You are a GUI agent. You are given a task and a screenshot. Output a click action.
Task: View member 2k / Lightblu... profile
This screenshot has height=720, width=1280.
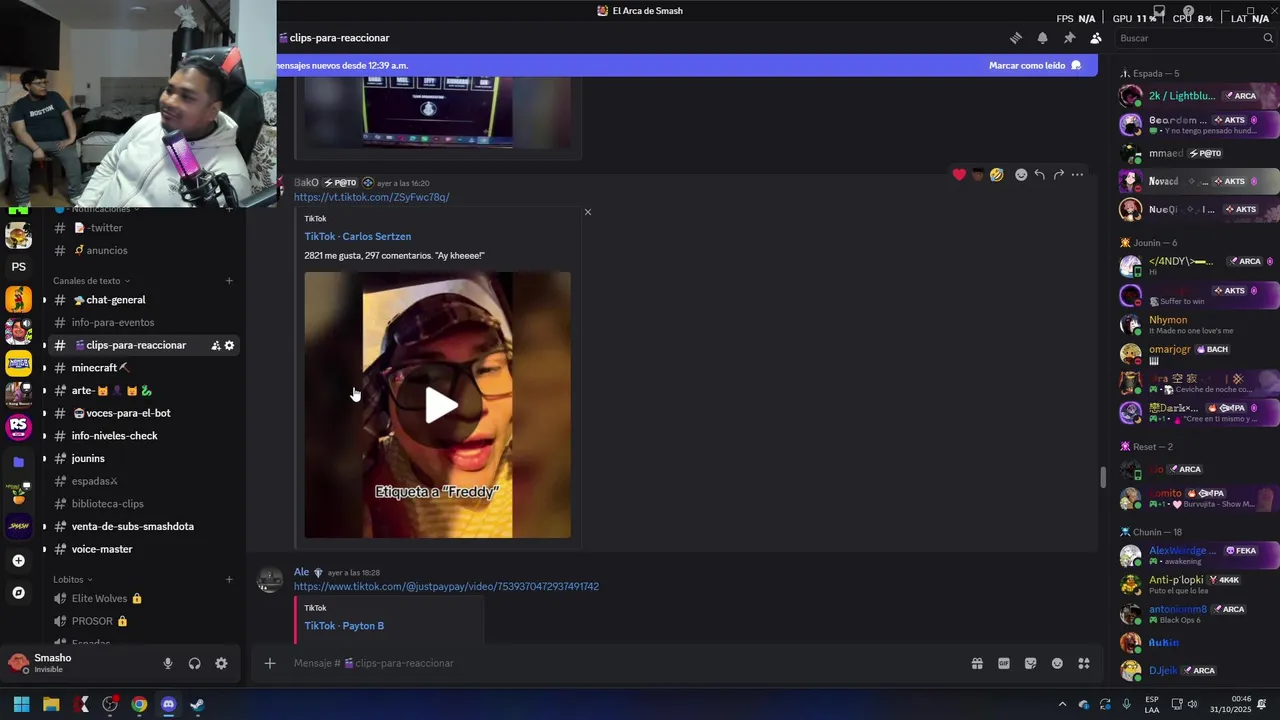(x=1198, y=96)
